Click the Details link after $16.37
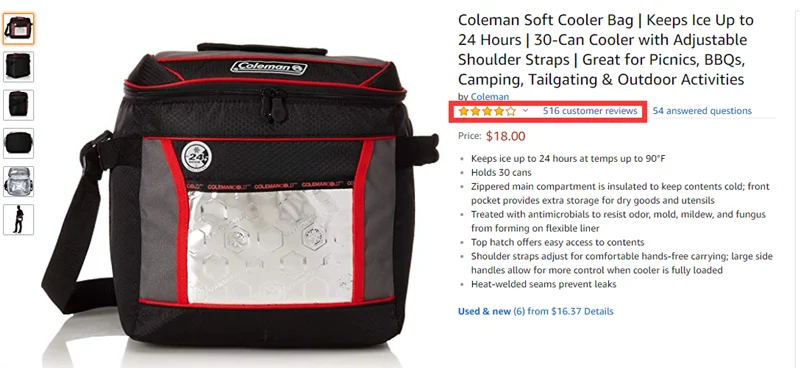The height and width of the screenshot is (368, 800). tap(598, 311)
